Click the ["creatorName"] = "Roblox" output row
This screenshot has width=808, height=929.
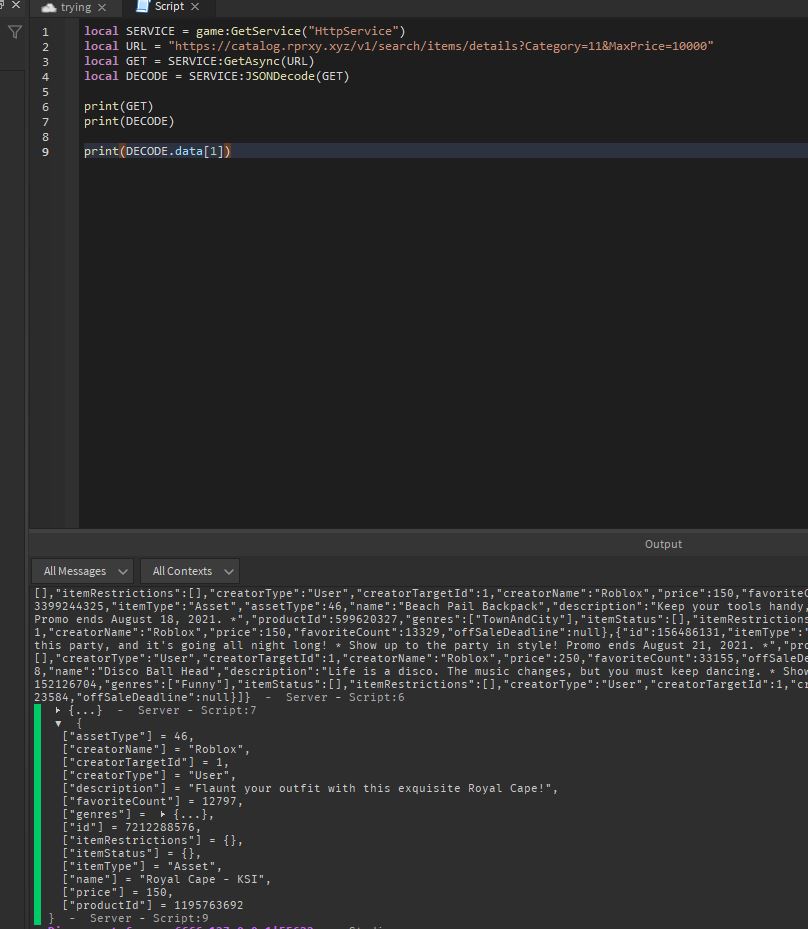click(156, 749)
